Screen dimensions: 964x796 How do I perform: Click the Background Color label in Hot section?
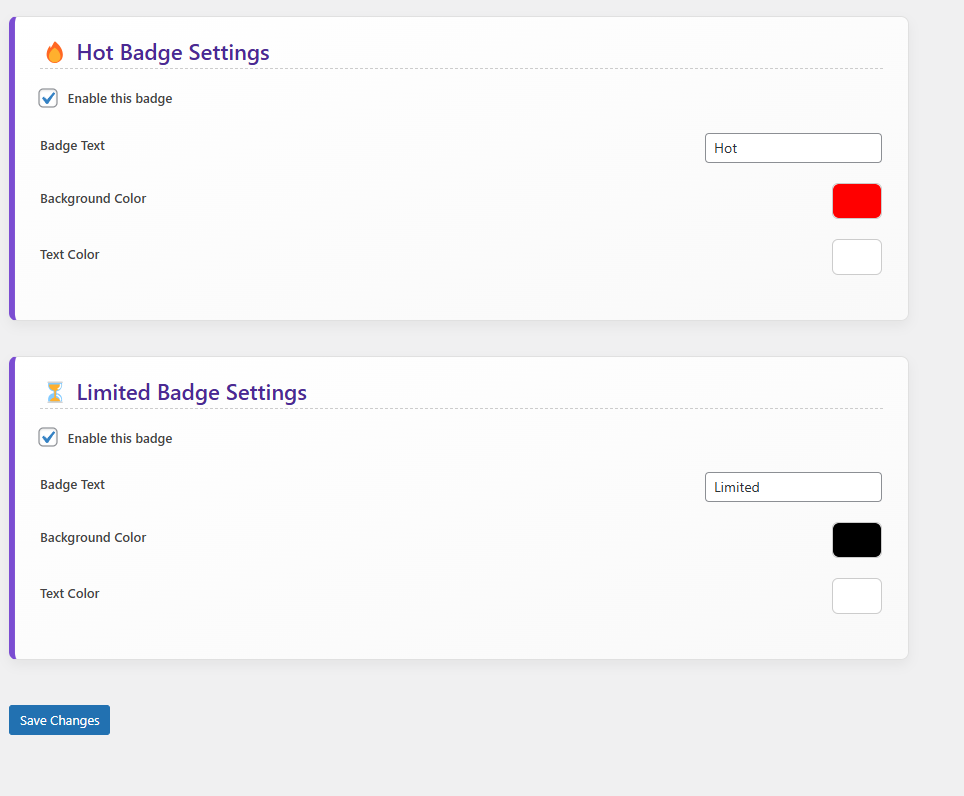pos(93,199)
